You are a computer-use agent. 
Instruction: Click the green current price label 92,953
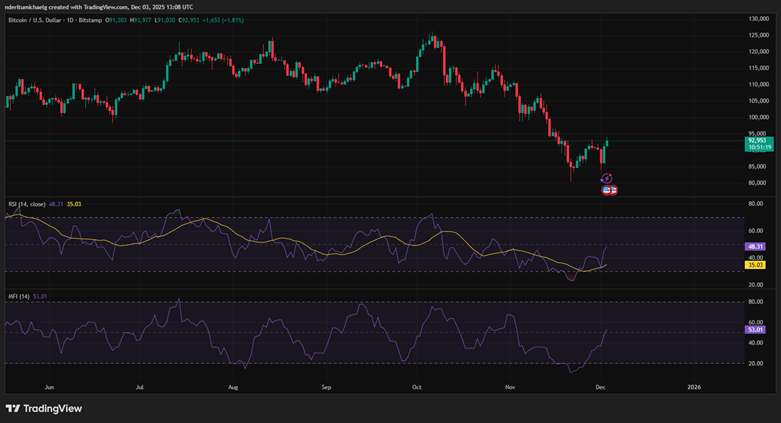[x=759, y=141]
